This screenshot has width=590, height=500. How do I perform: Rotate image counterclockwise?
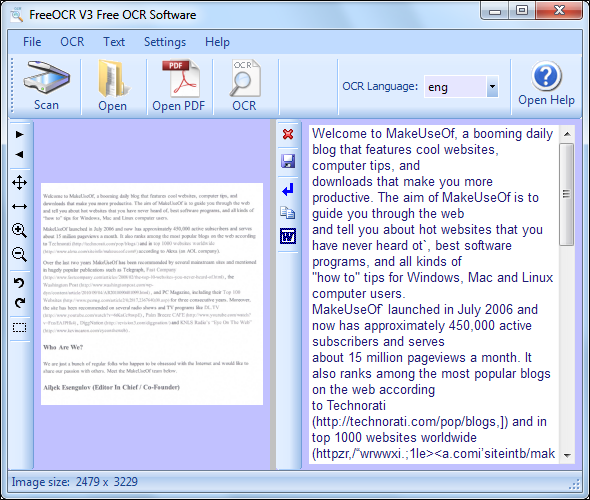20,282
